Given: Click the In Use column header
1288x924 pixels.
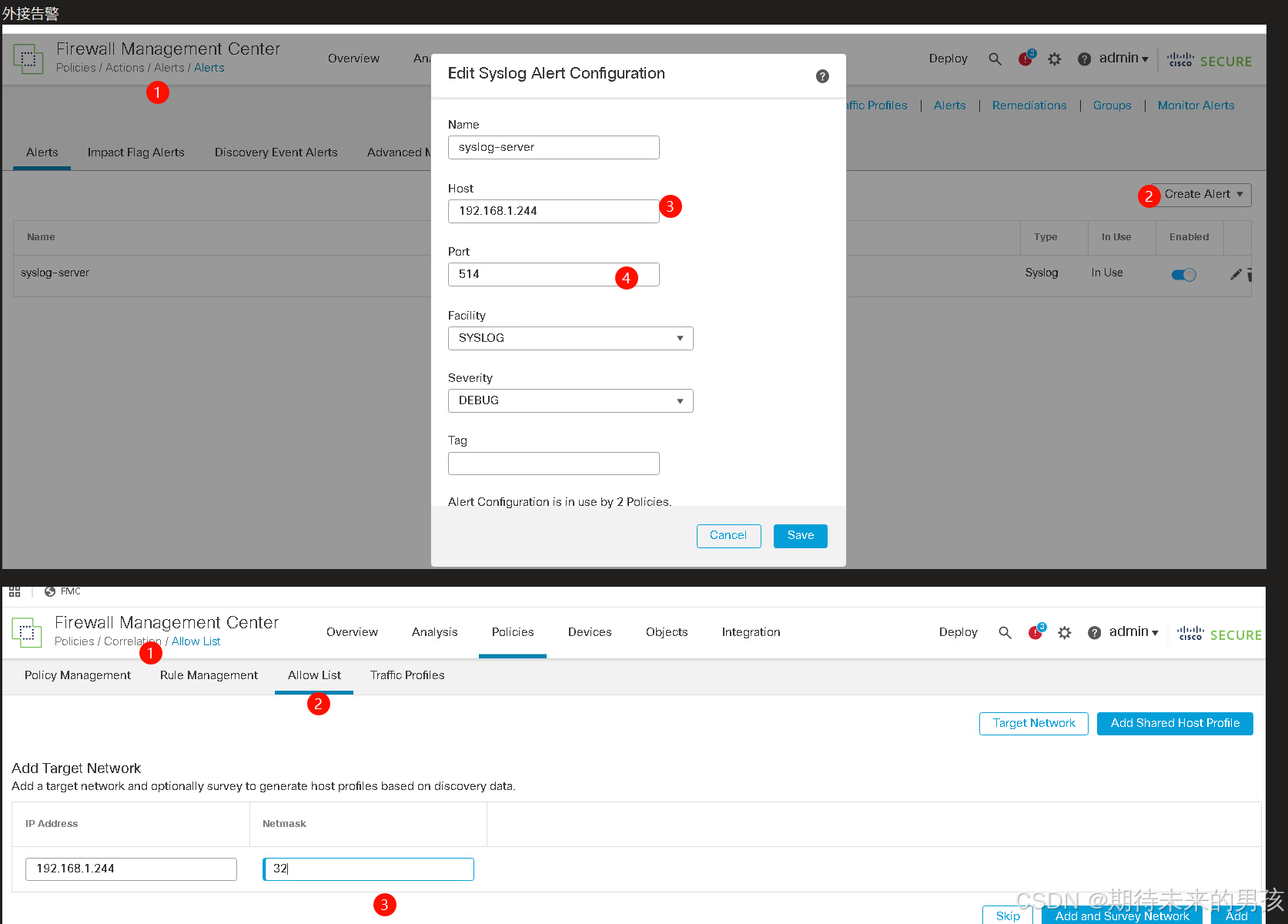Looking at the screenshot, I should pos(1116,237).
